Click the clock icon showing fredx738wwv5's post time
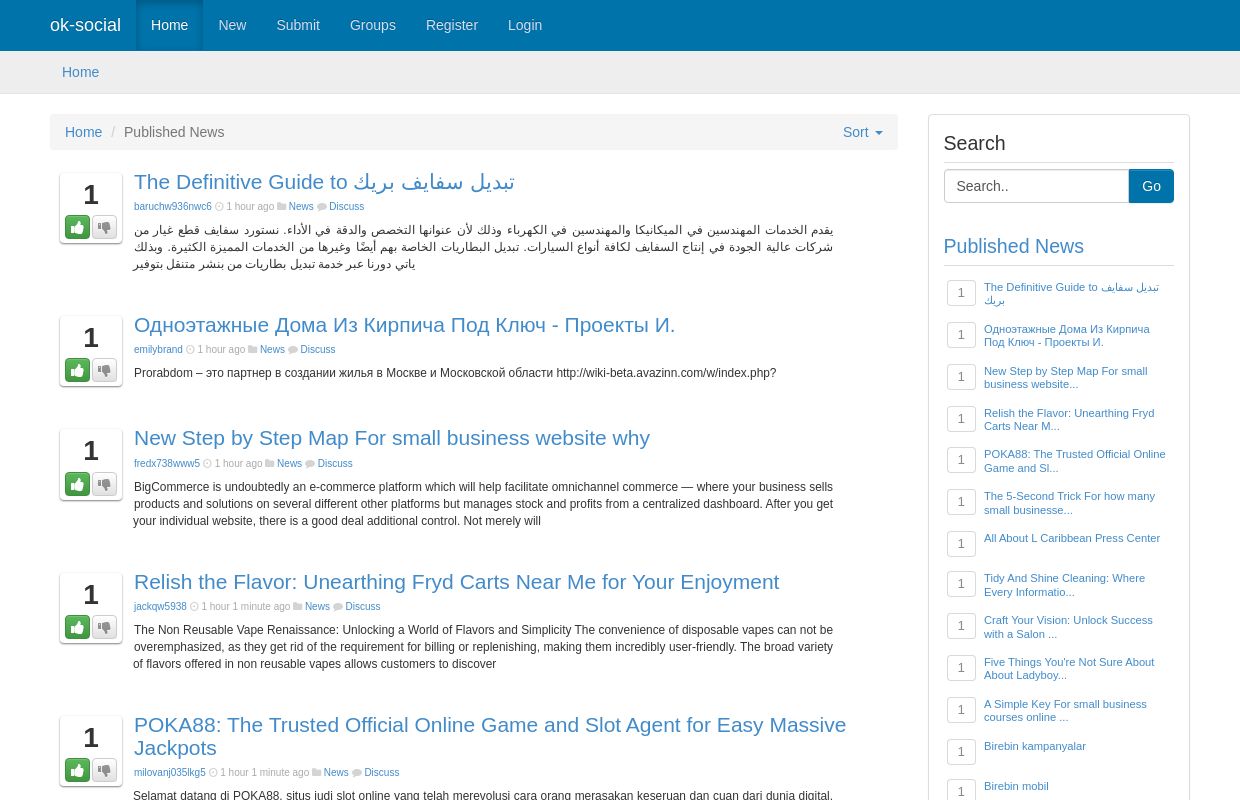This screenshot has width=1240, height=800. pos(207,463)
